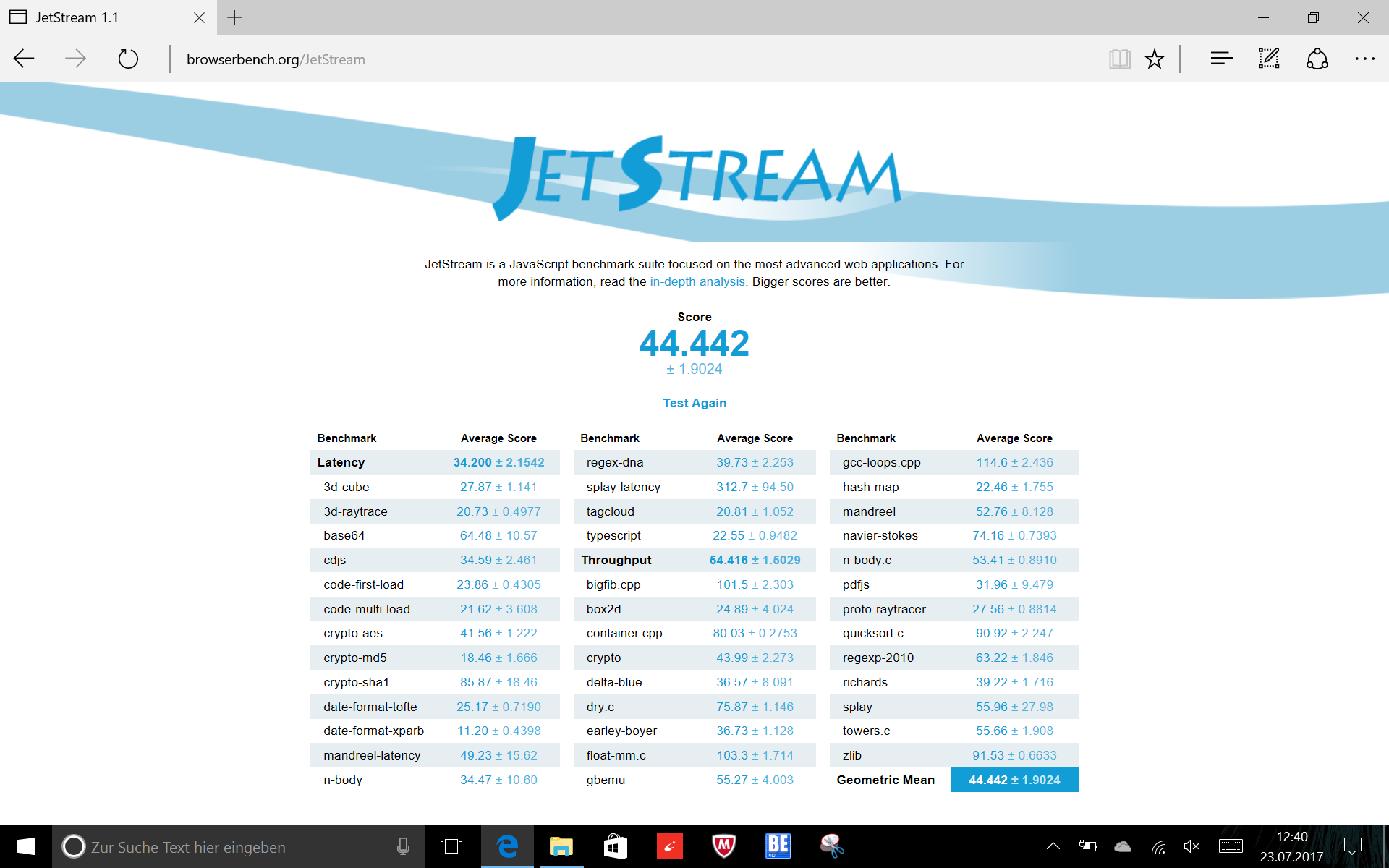1389x868 pixels.
Task: Select the 3d-raytrace benchmark name
Action: pyautogui.click(x=355, y=511)
